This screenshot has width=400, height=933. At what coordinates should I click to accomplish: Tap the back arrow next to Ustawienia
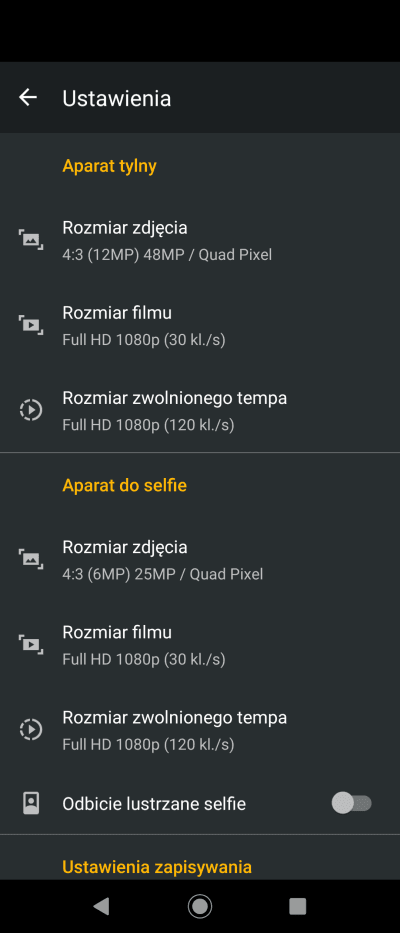[28, 98]
